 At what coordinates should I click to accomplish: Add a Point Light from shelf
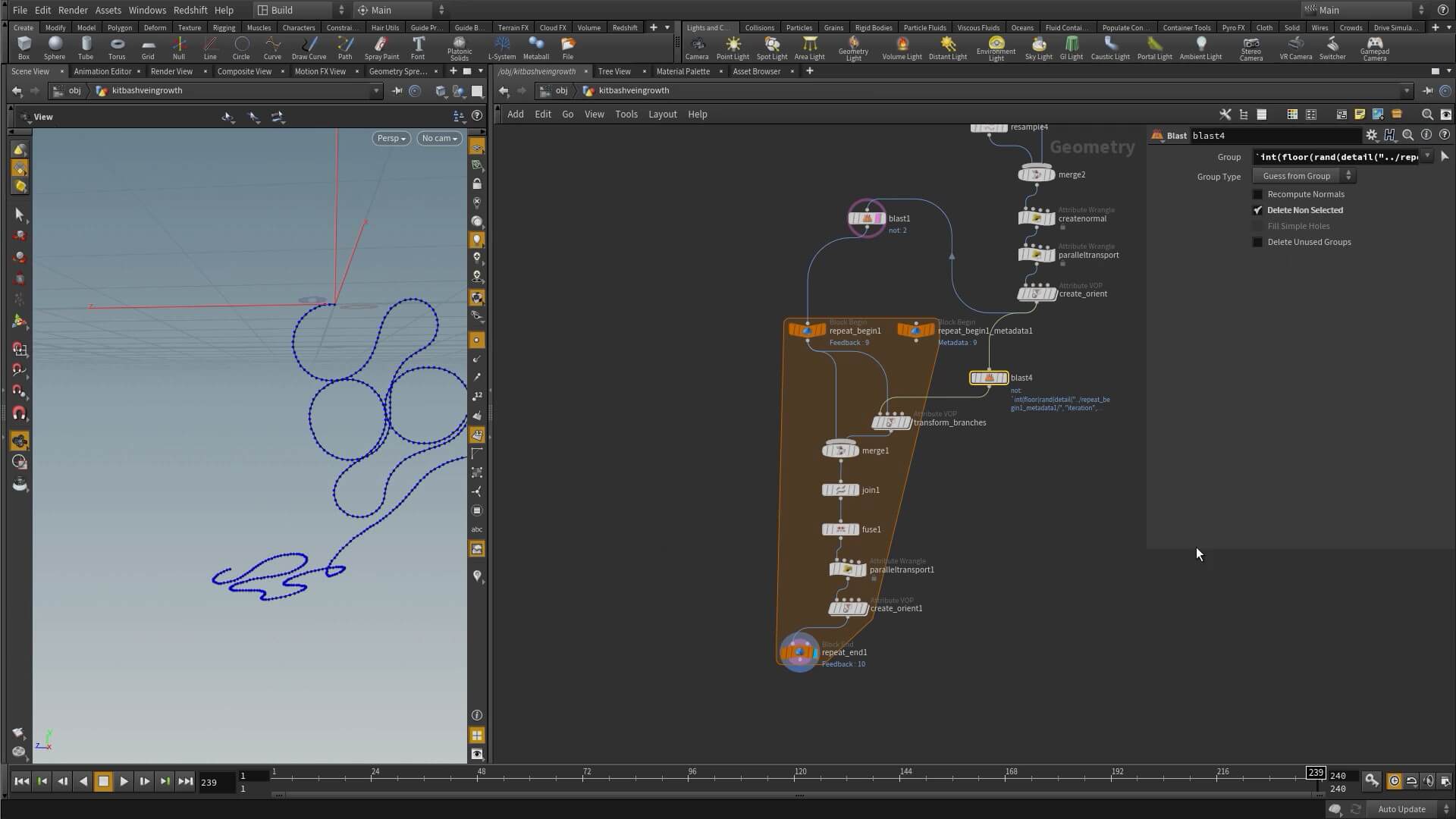733,47
